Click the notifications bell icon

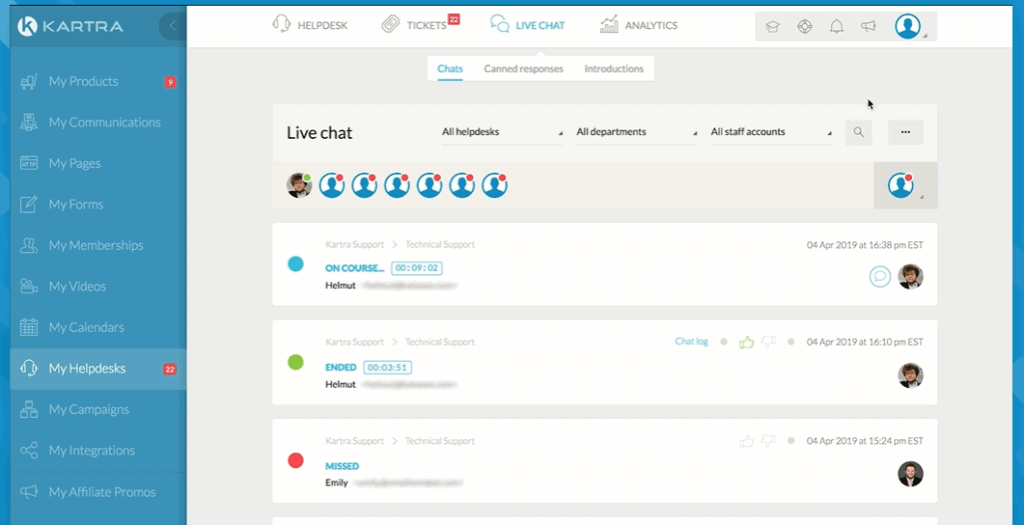(x=836, y=27)
